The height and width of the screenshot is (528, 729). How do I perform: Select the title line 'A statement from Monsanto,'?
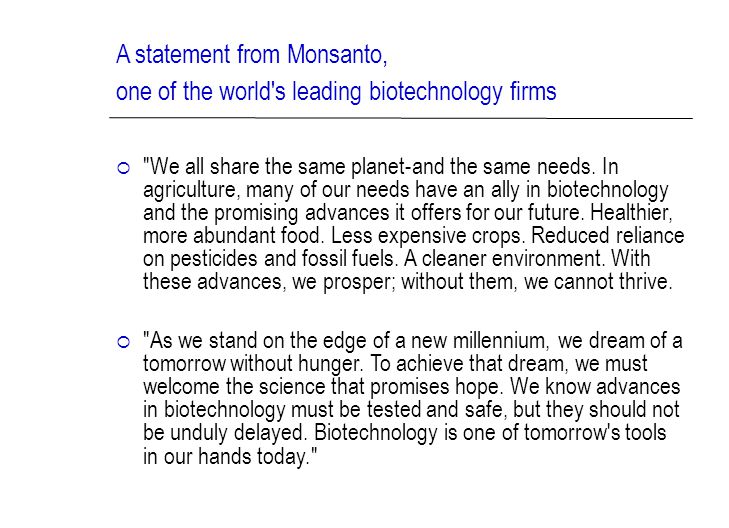coord(252,54)
